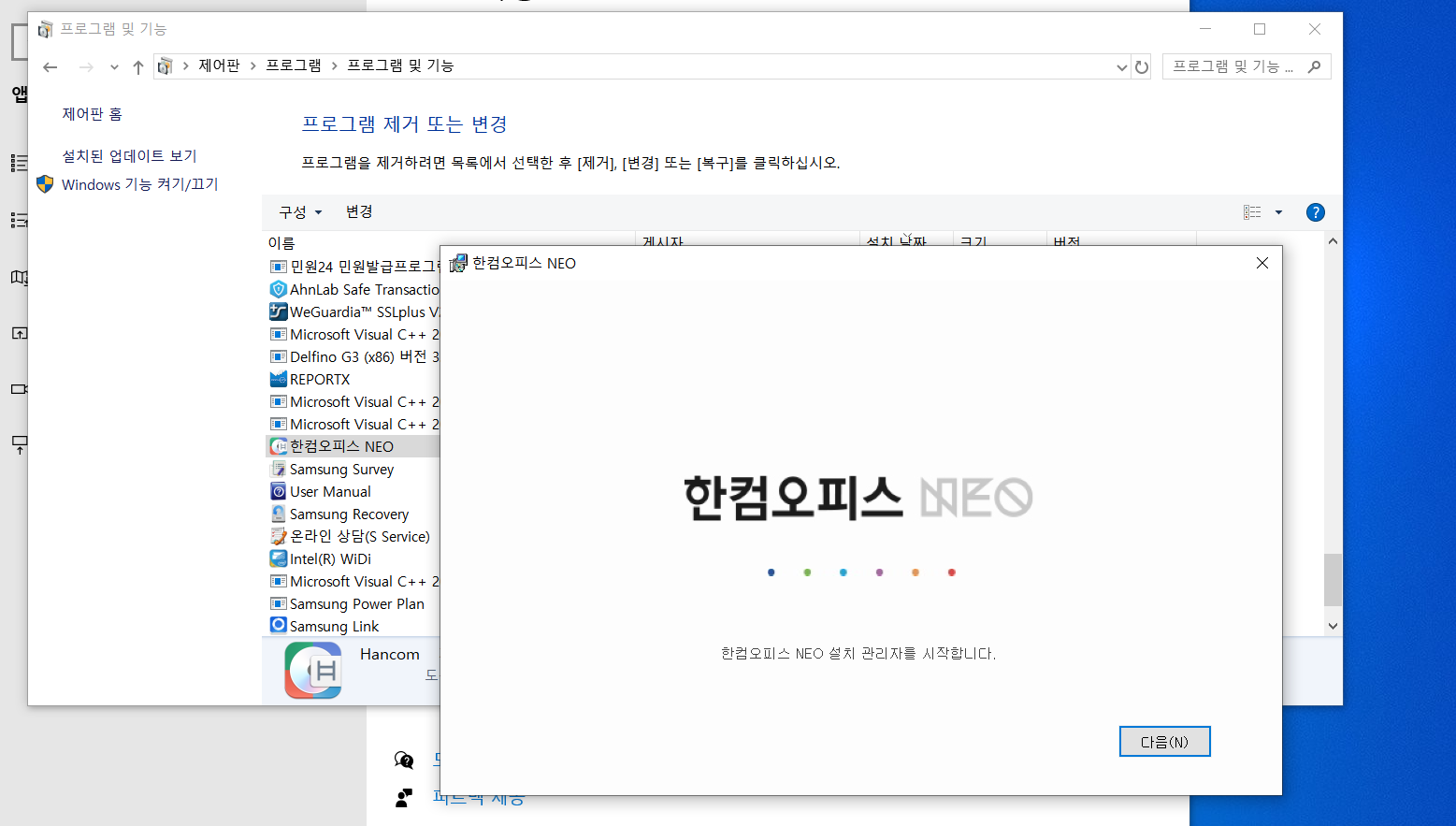Viewport: 1456px width, 826px height.
Task: Expand view options dropdown arrow
Action: pos(1278,212)
